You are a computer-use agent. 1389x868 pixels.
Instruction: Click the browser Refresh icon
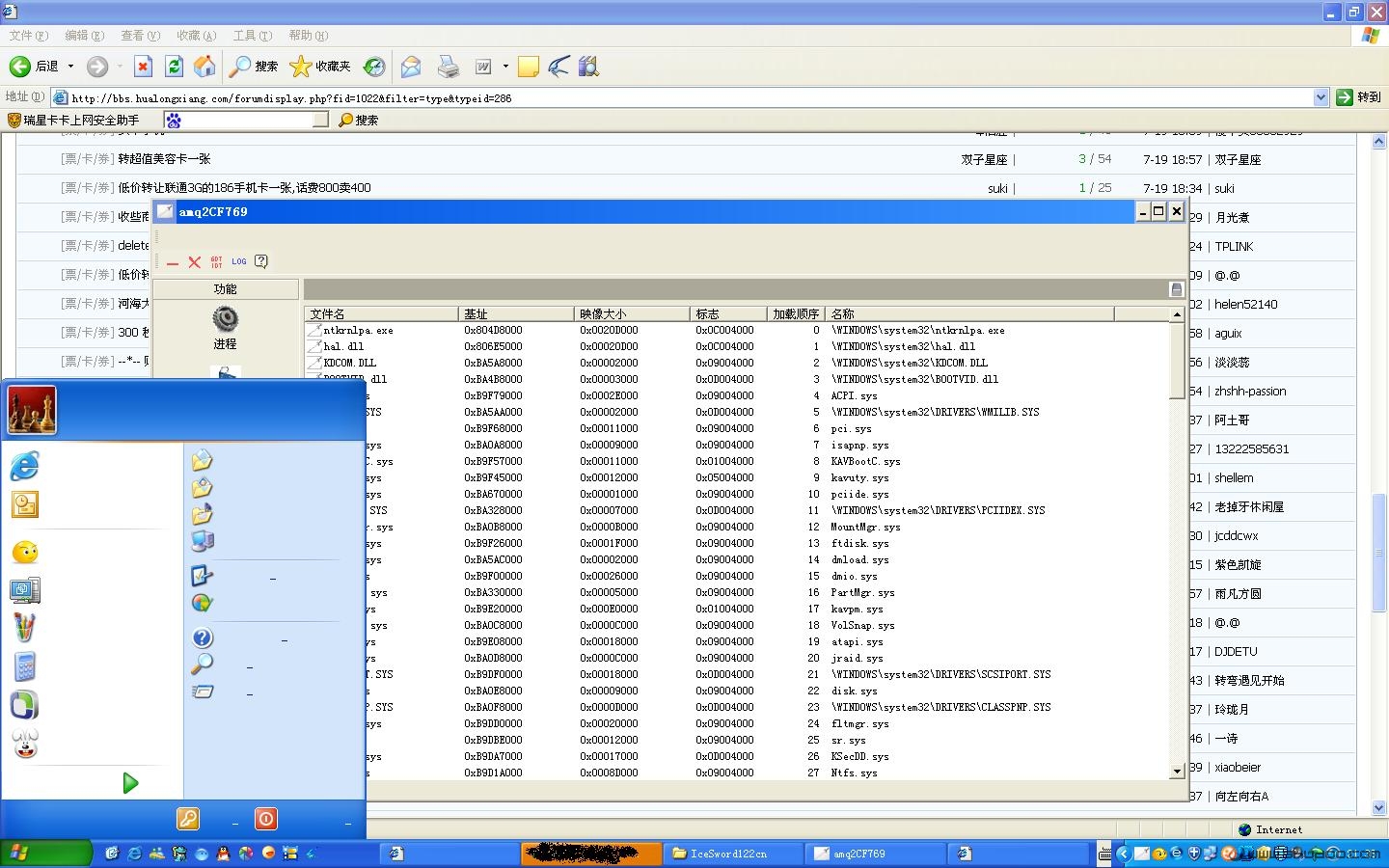(x=174, y=67)
